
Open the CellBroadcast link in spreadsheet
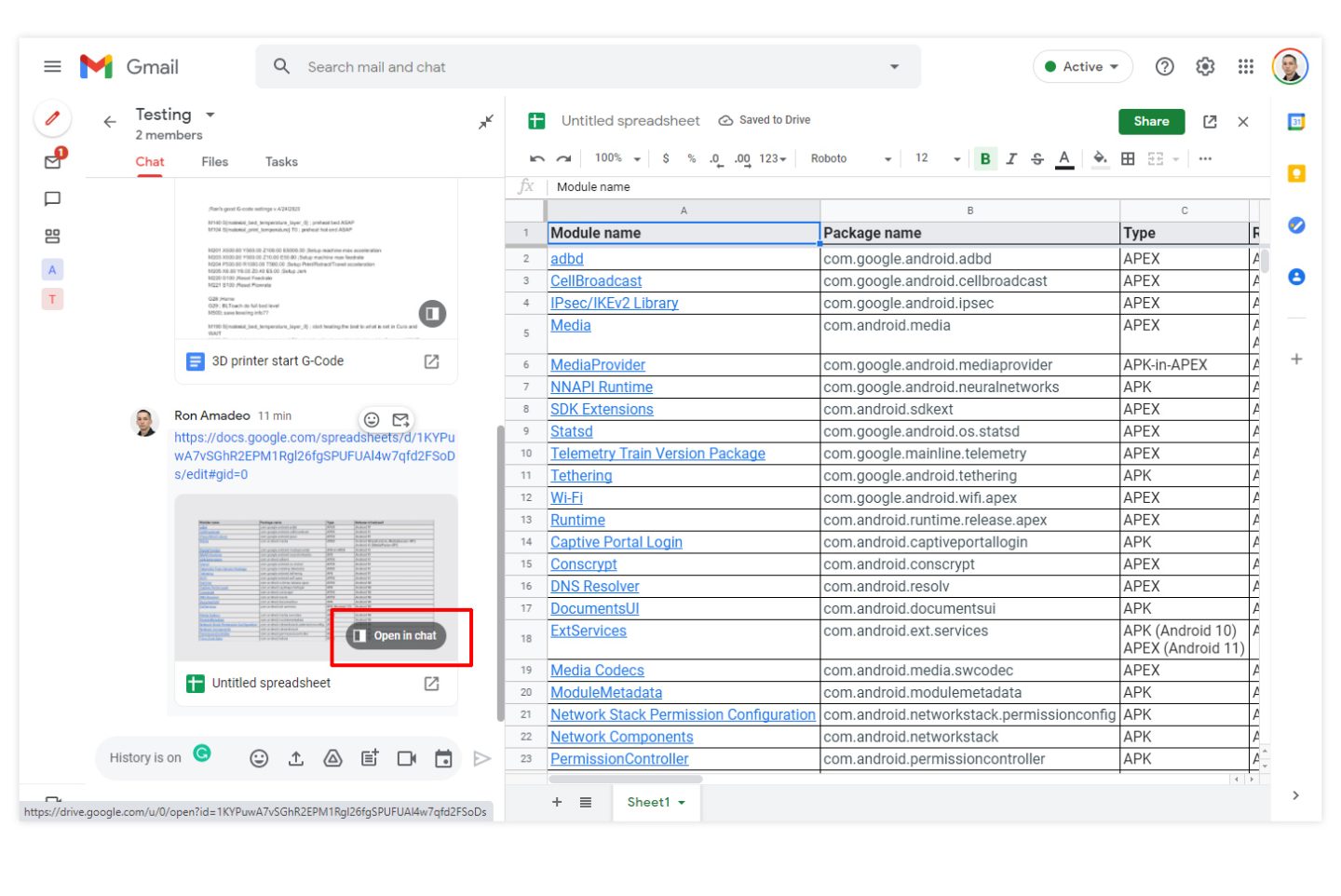coord(596,281)
